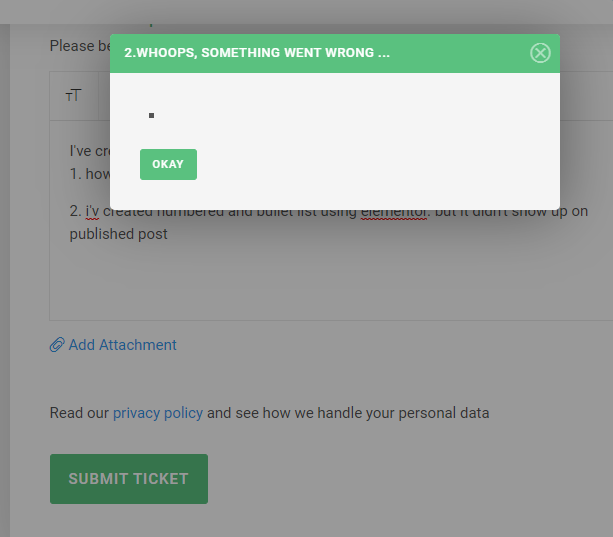613x537 pixels.
Task: Click empty toolbar area beside the text size icon
Action: pos(104,96)
